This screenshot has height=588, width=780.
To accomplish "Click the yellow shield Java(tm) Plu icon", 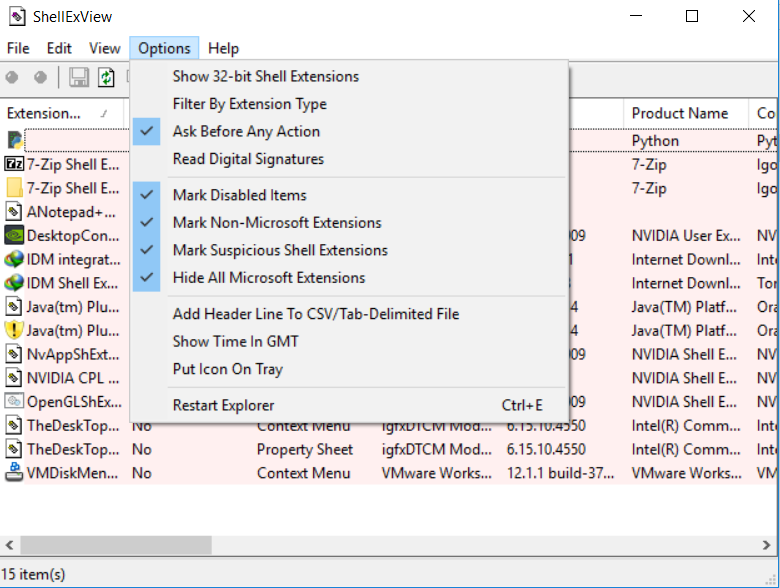I will [14, 330].
